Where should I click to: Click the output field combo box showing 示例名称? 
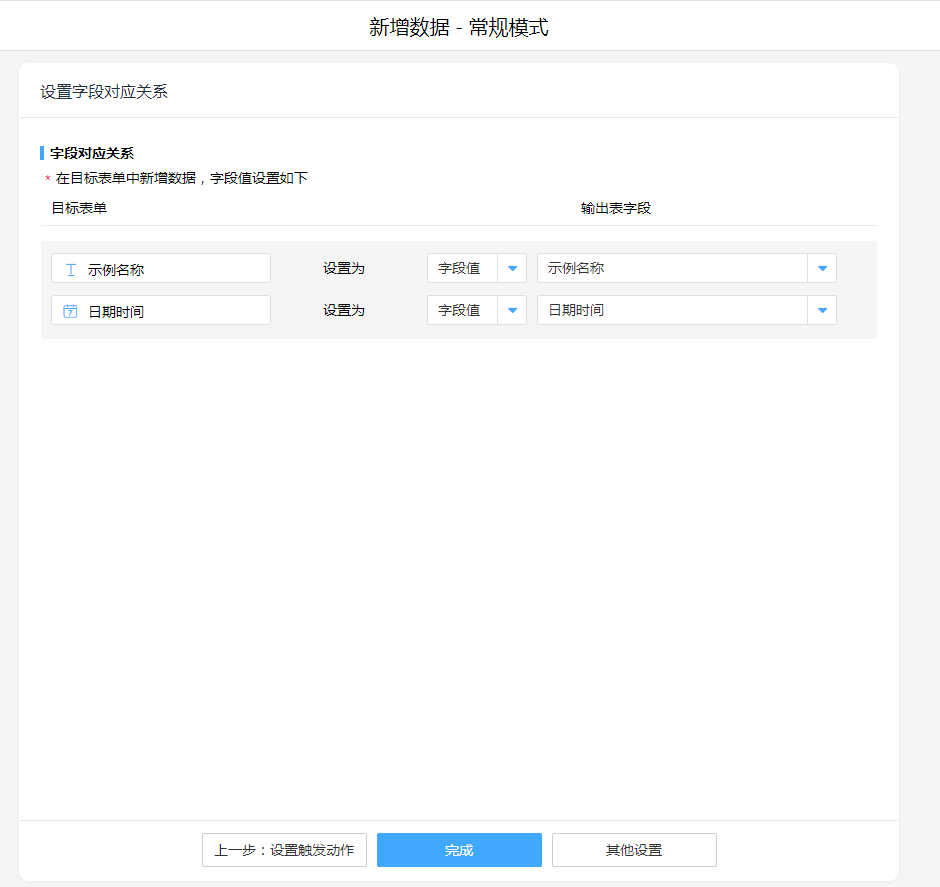click(x=671, y=268)
